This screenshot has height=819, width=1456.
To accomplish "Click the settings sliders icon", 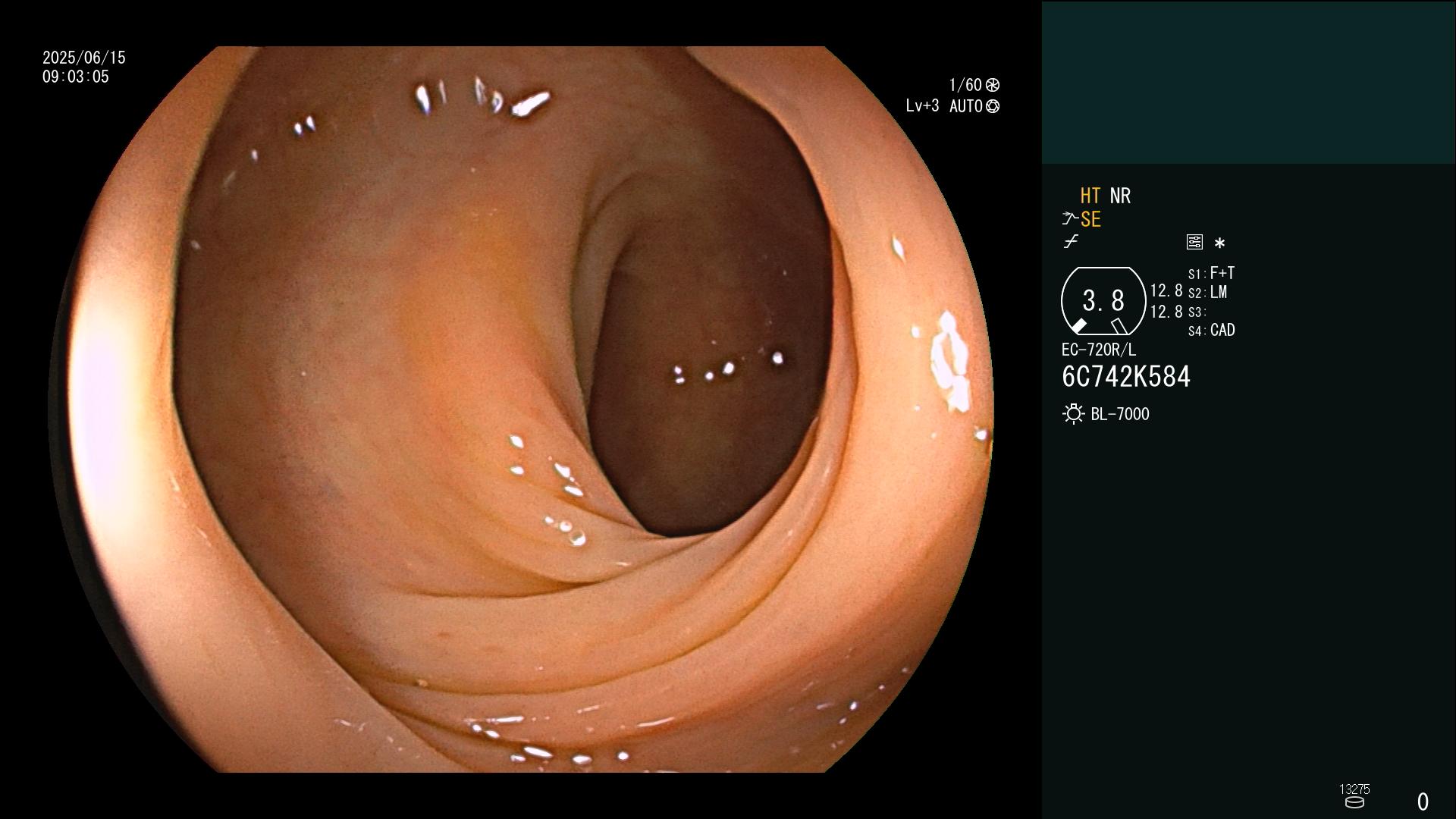I will tap(1194, 242).
